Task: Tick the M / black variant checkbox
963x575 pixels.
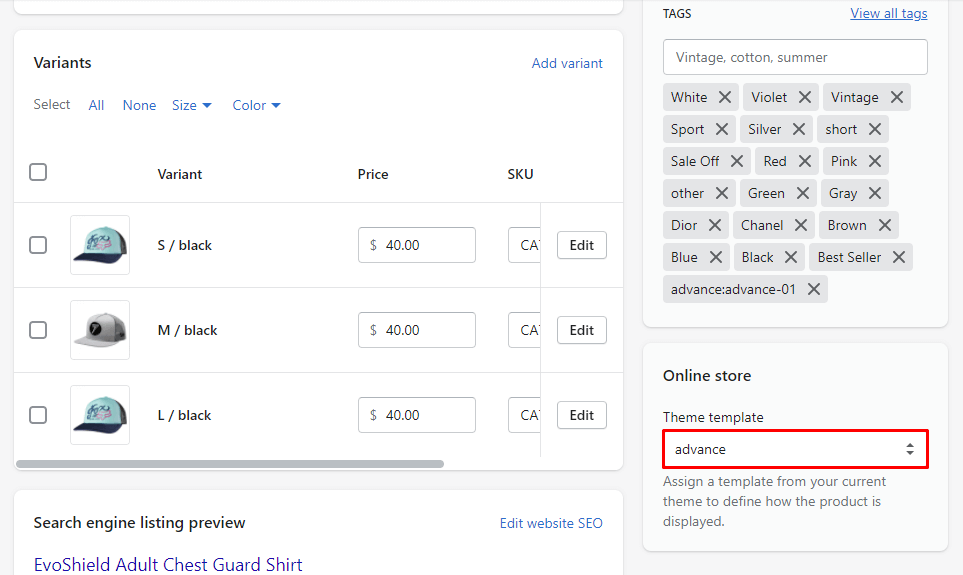Action: coord(38,330)
